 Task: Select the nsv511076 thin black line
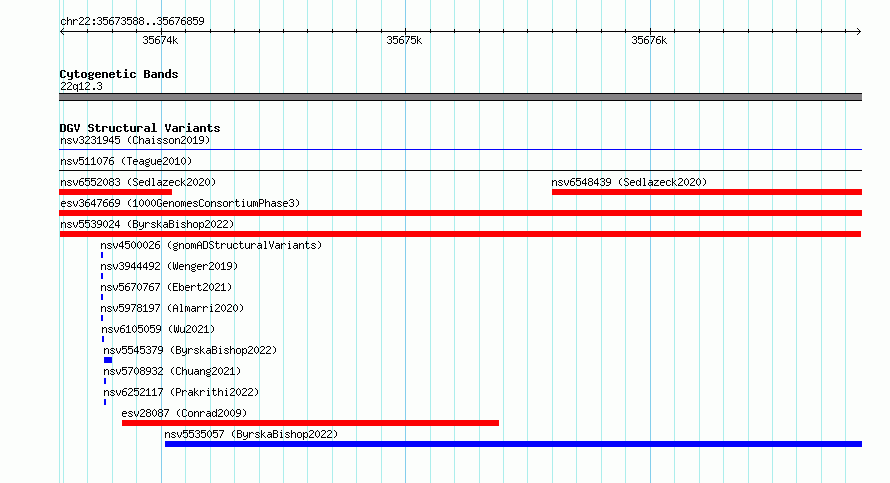point(461,171)
